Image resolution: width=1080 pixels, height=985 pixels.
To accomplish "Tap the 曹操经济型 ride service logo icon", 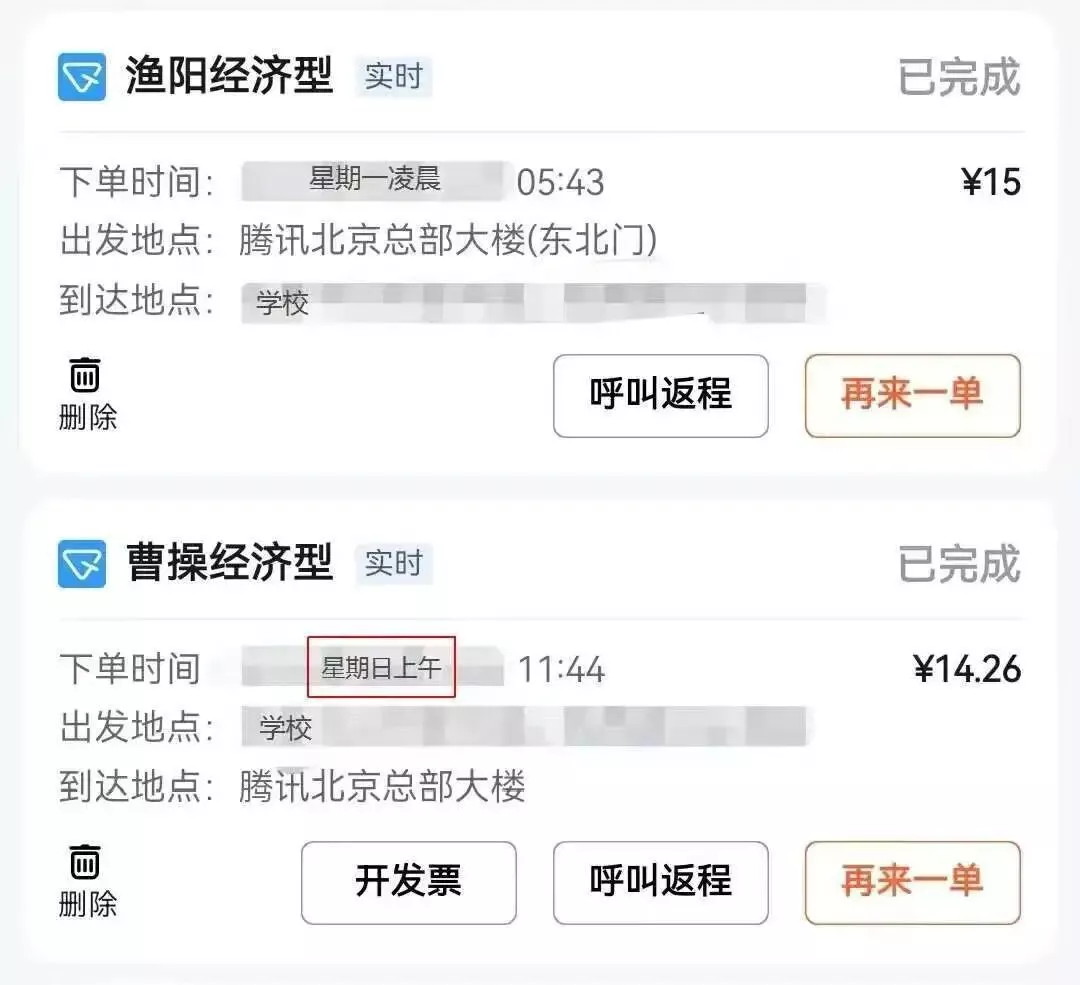I will point(82,563).
